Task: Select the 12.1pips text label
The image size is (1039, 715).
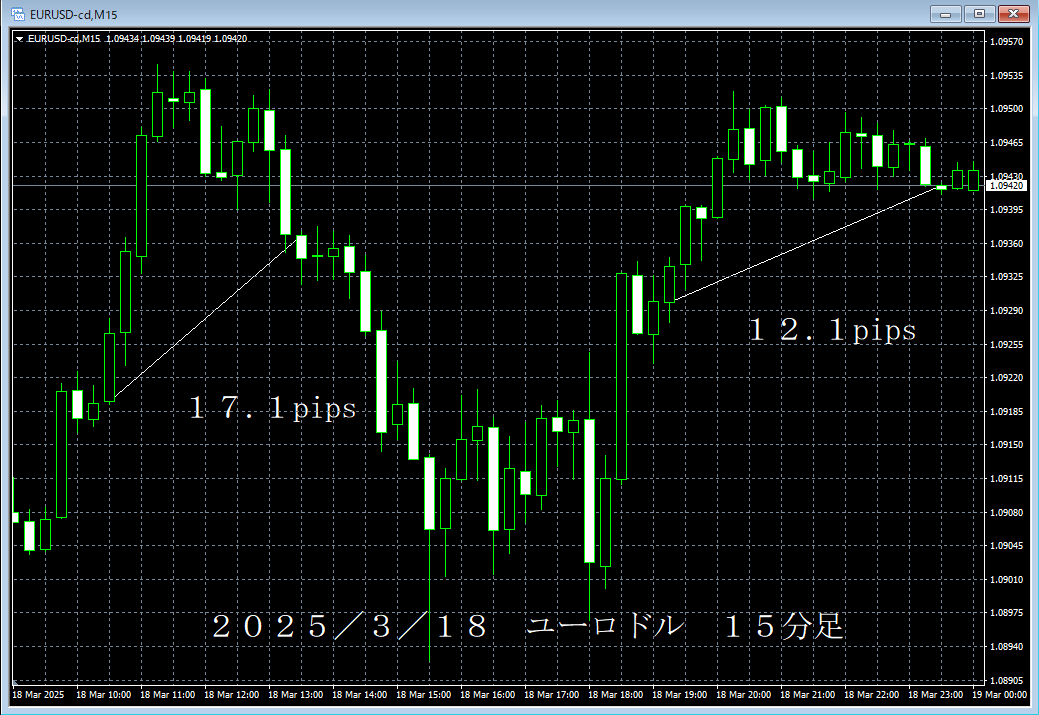Action: [833, 331]
